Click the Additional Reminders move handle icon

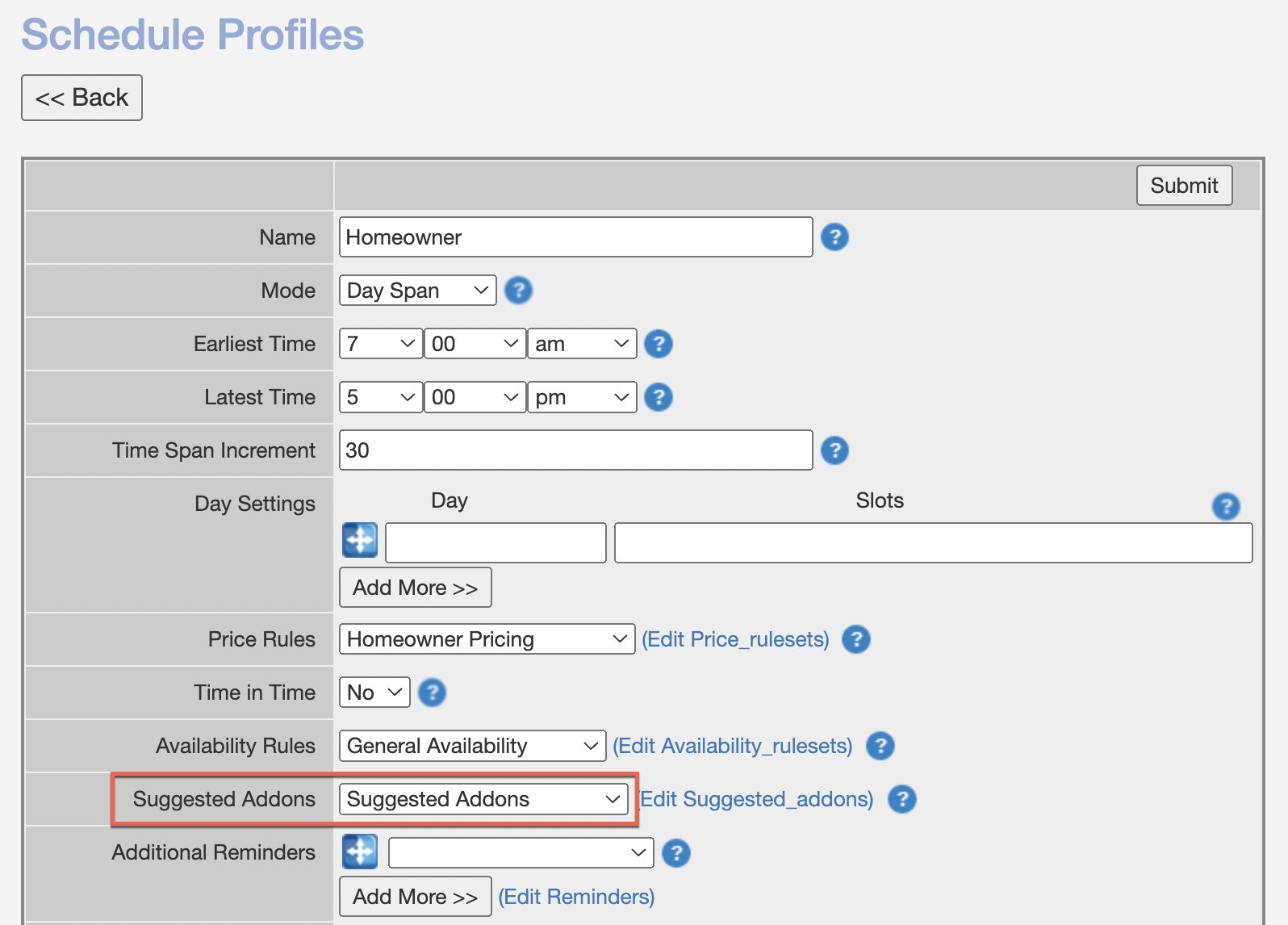(x=360, y=852)
